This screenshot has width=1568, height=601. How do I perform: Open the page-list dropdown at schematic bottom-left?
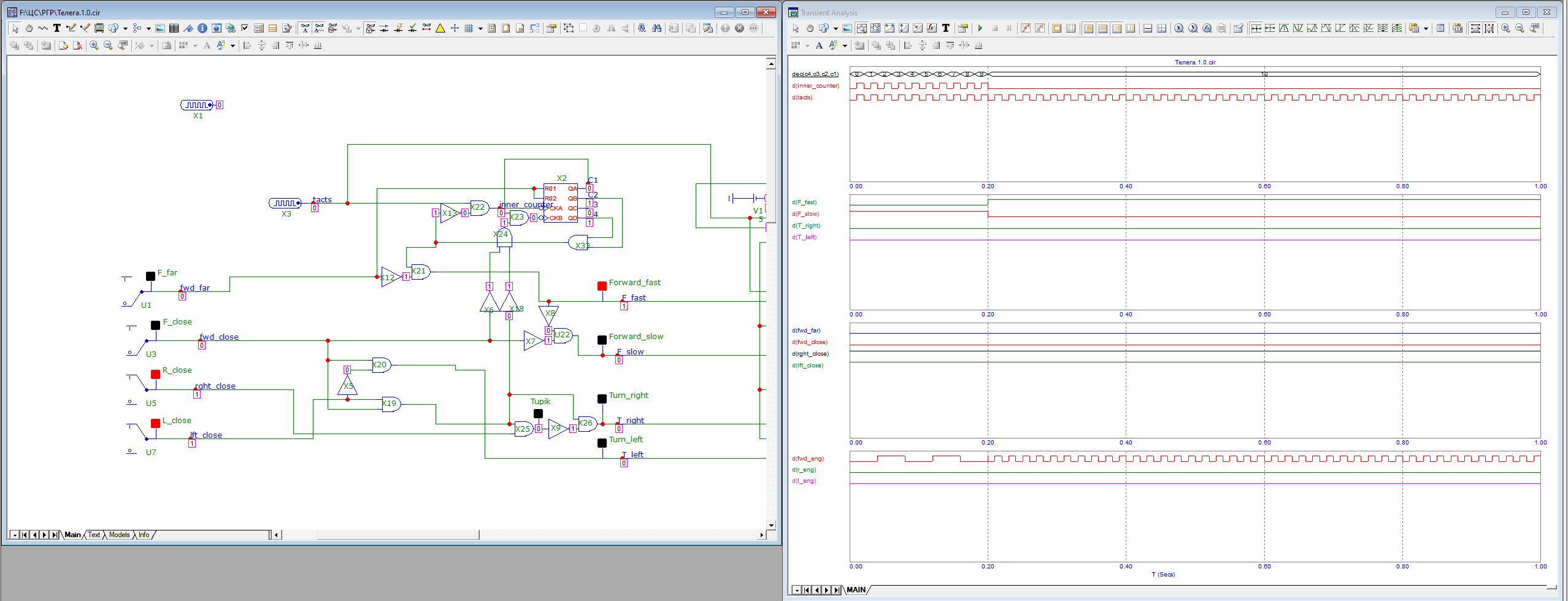15,535
